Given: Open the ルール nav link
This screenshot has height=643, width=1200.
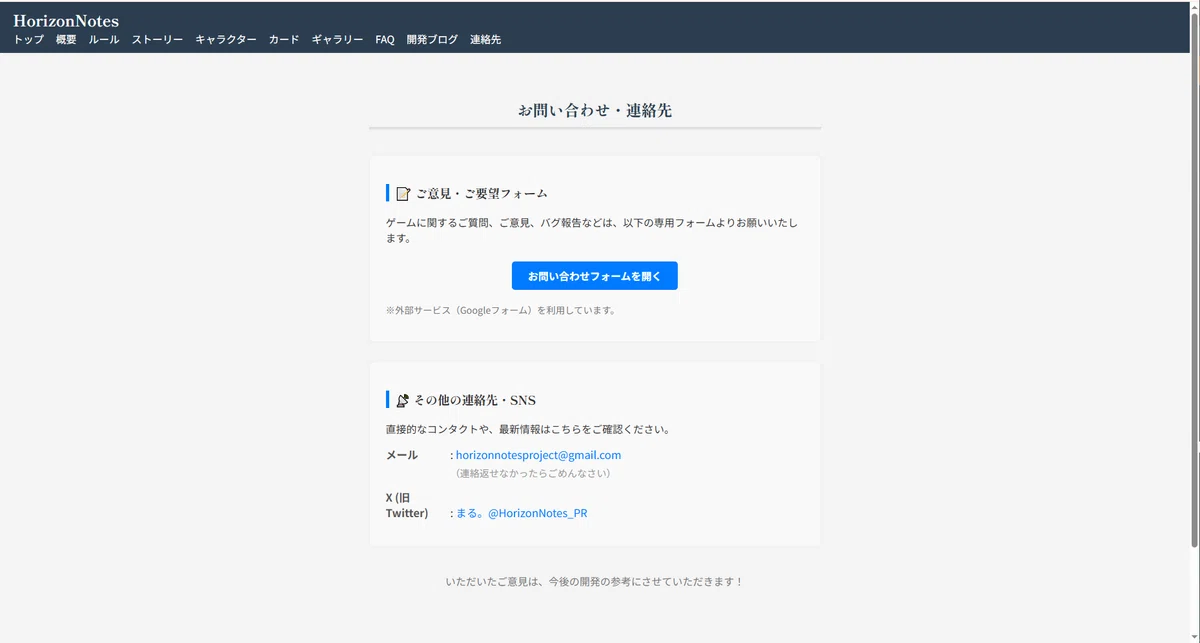Looking at the screenshot, I should coord(104,40).
